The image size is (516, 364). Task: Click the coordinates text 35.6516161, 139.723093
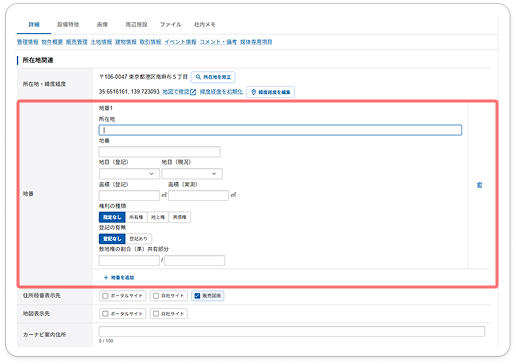pos(129,92)
